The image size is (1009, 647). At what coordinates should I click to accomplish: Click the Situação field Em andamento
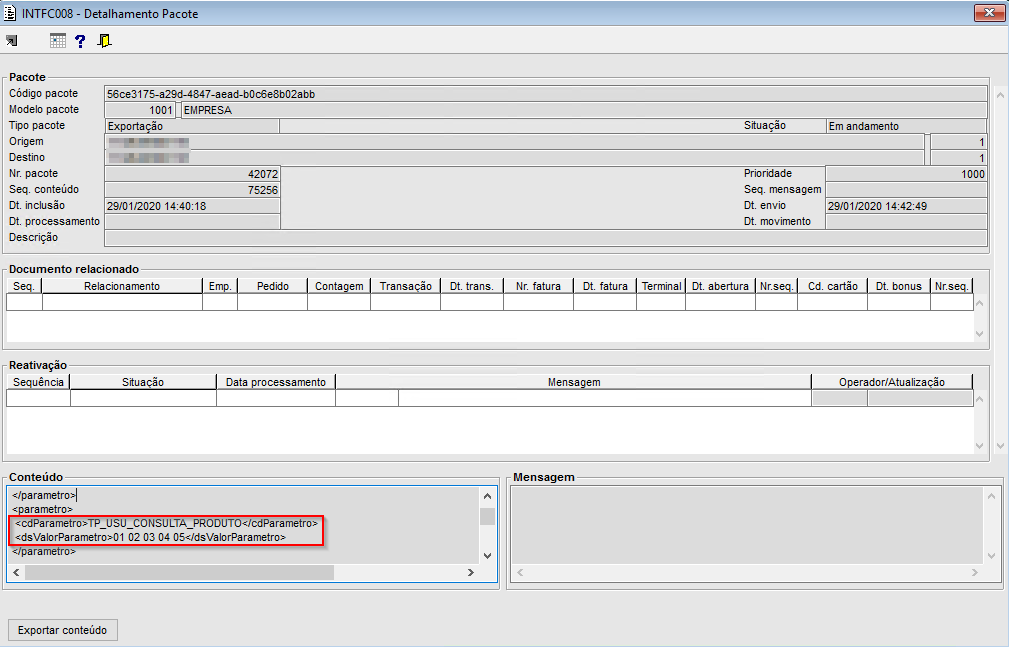click(906, 126)
